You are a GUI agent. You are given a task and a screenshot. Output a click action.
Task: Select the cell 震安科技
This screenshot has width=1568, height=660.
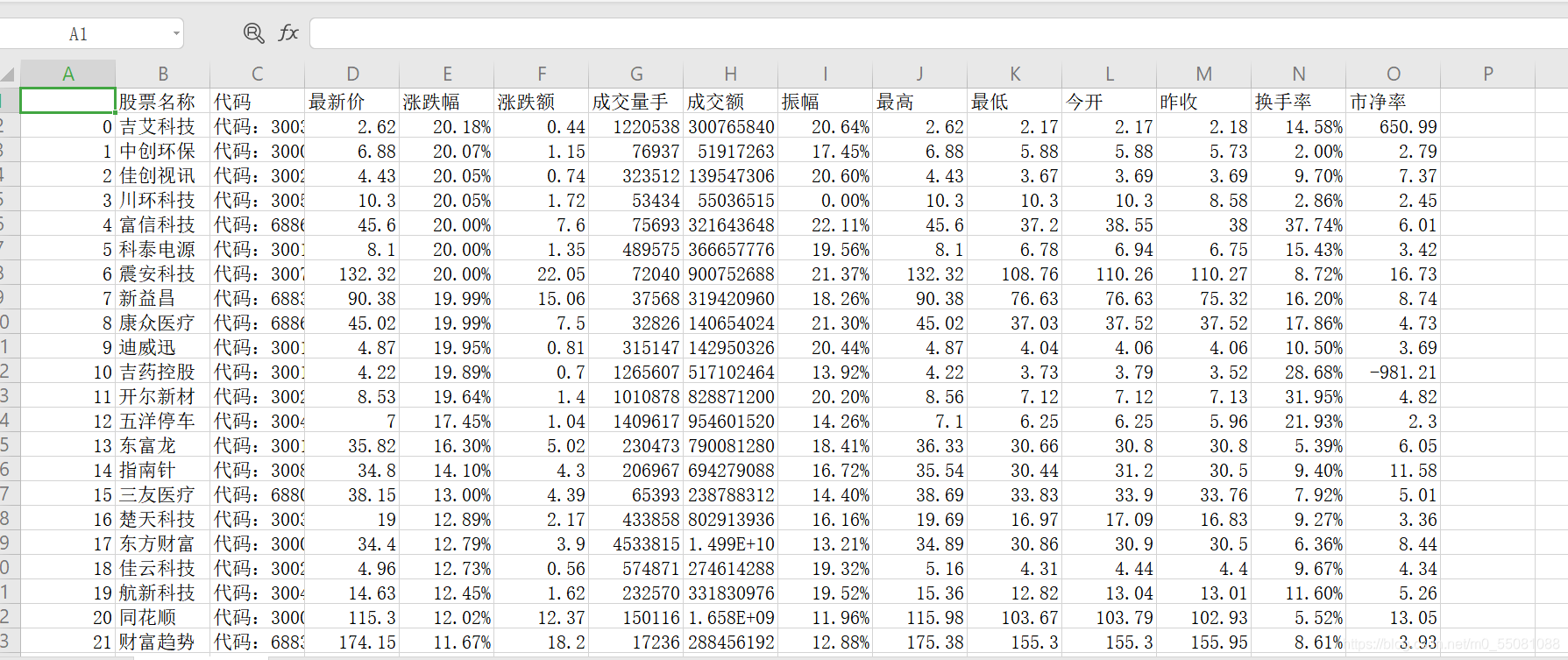click(x=163, y=273)
